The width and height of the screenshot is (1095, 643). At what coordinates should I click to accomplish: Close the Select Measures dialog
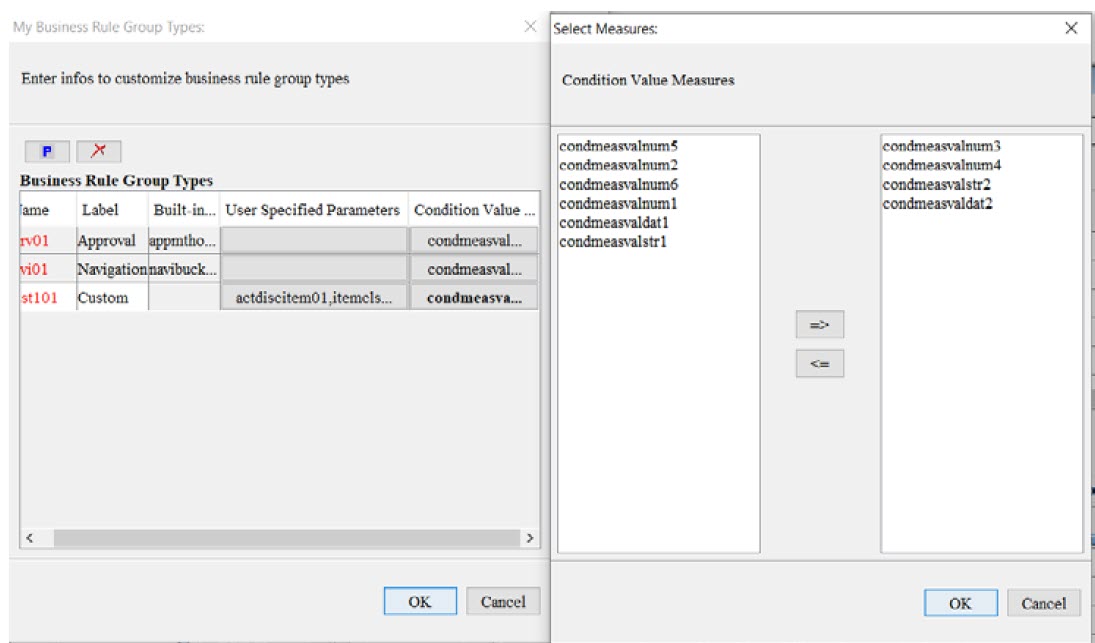[1071, 28]
